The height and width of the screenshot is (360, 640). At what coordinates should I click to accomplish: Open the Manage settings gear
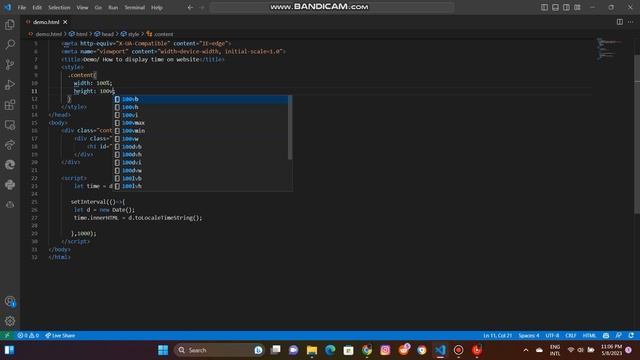coord(10,321)
